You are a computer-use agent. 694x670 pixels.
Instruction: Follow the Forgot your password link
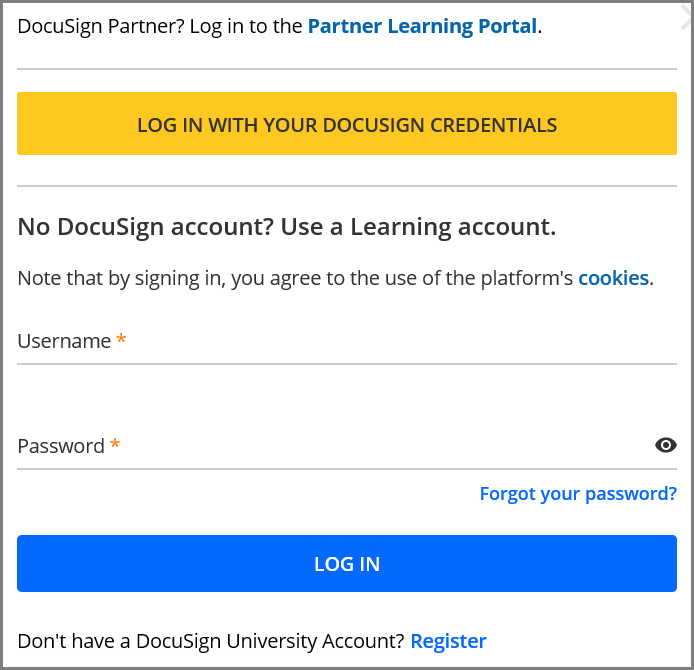(x=578, y=494)
